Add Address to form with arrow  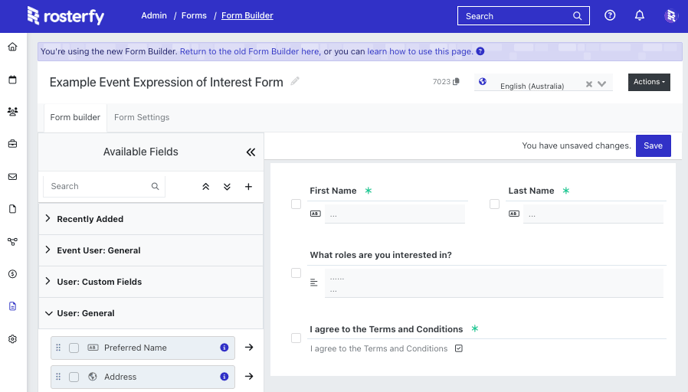tap(249, 376)
